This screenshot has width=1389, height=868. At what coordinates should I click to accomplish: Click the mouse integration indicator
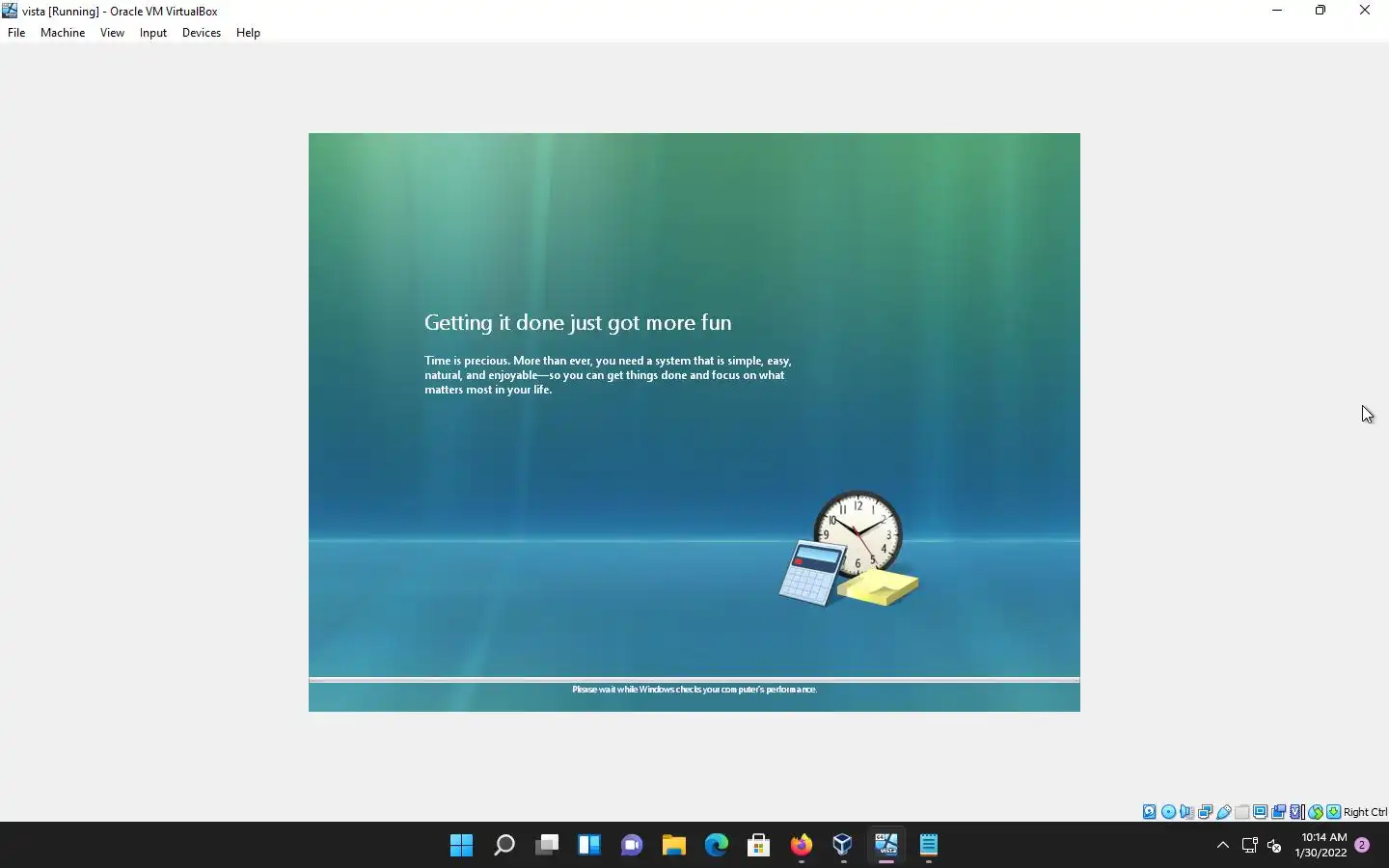(x=1316, y=812)
